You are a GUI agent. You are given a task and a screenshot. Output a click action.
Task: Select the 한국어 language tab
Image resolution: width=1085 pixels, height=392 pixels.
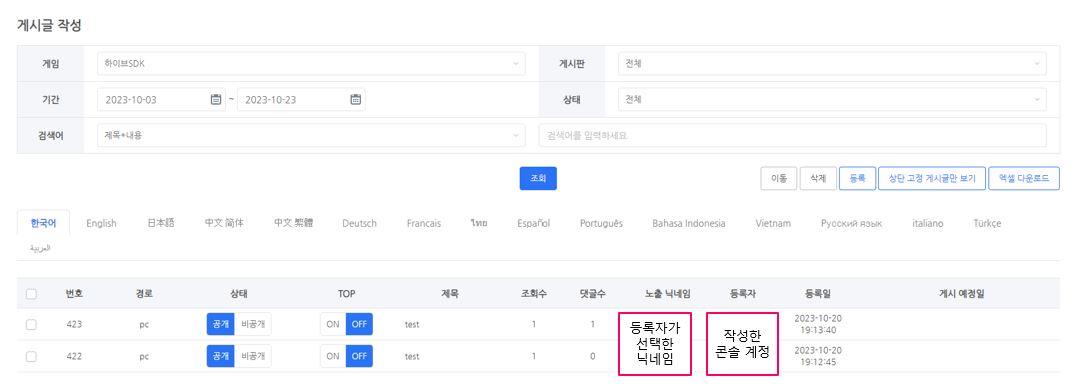(44, 223)
